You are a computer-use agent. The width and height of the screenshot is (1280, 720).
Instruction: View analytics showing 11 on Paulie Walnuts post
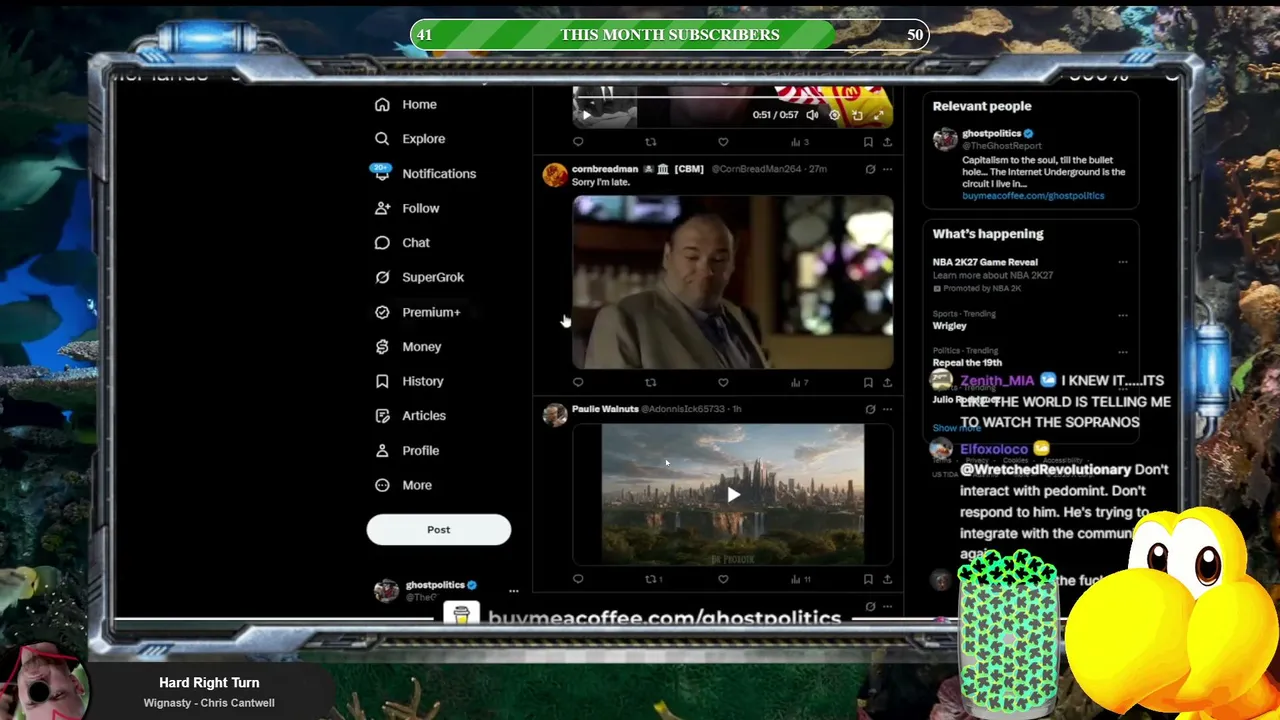(x=800, y=579)
